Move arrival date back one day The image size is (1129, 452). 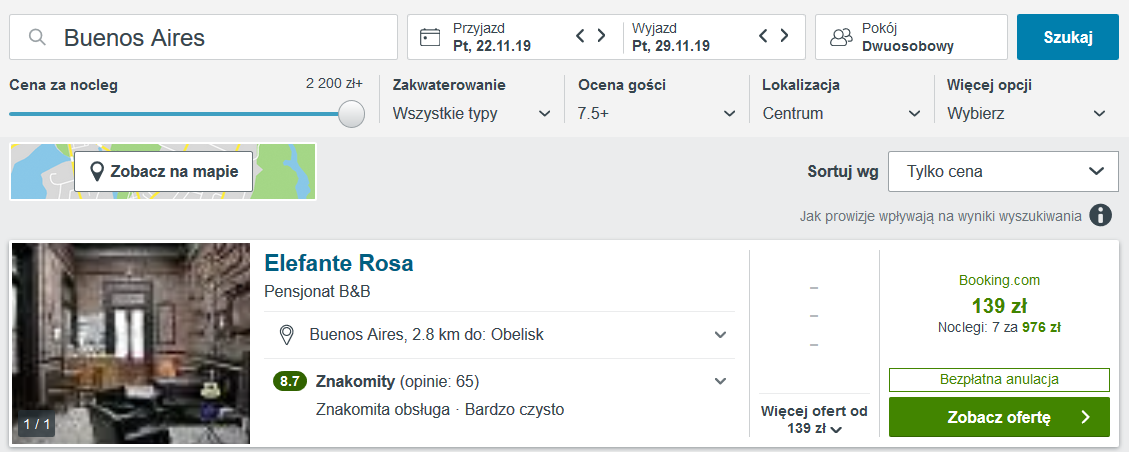pos(580,35)
